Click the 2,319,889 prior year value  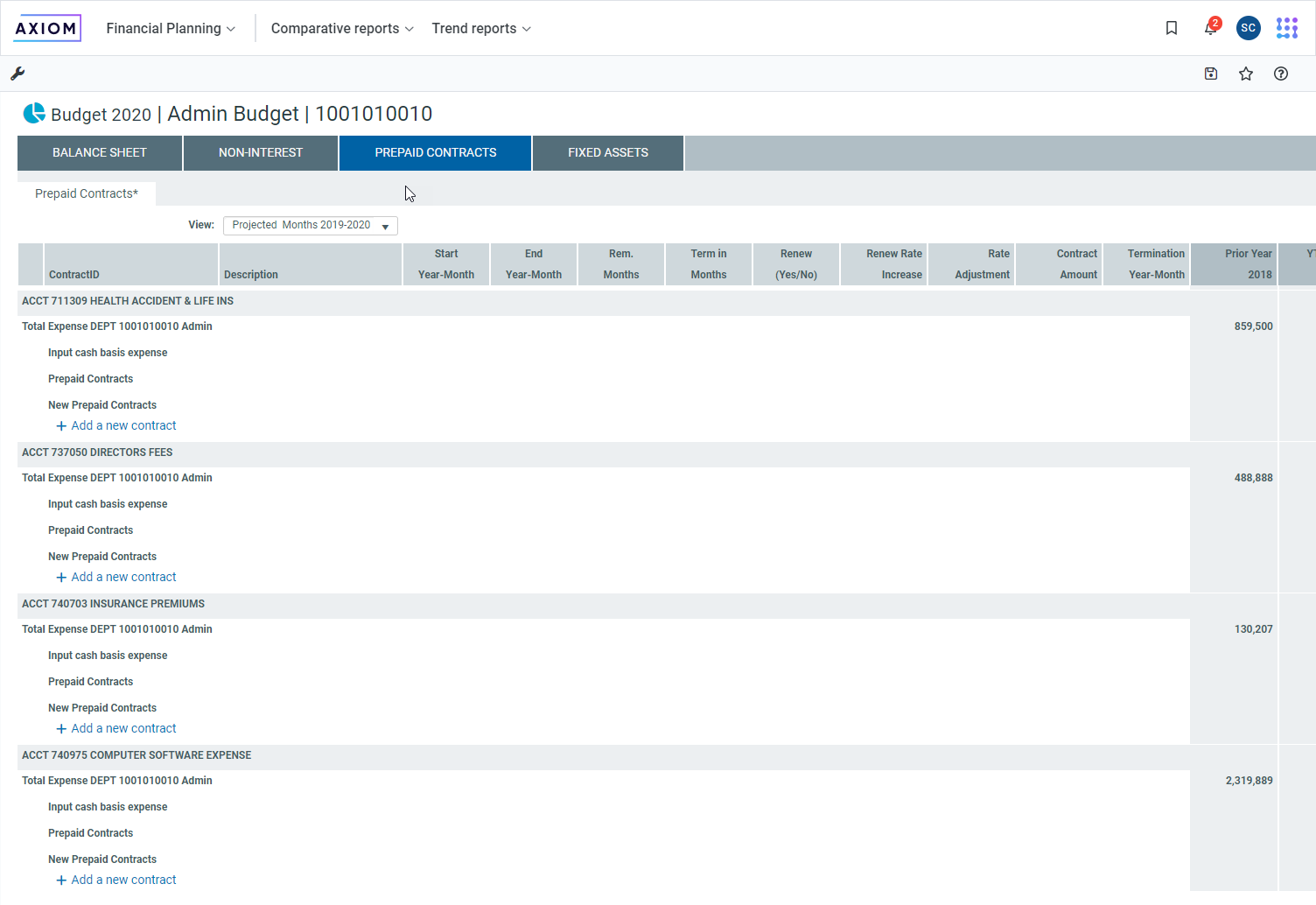[1249, 781]
